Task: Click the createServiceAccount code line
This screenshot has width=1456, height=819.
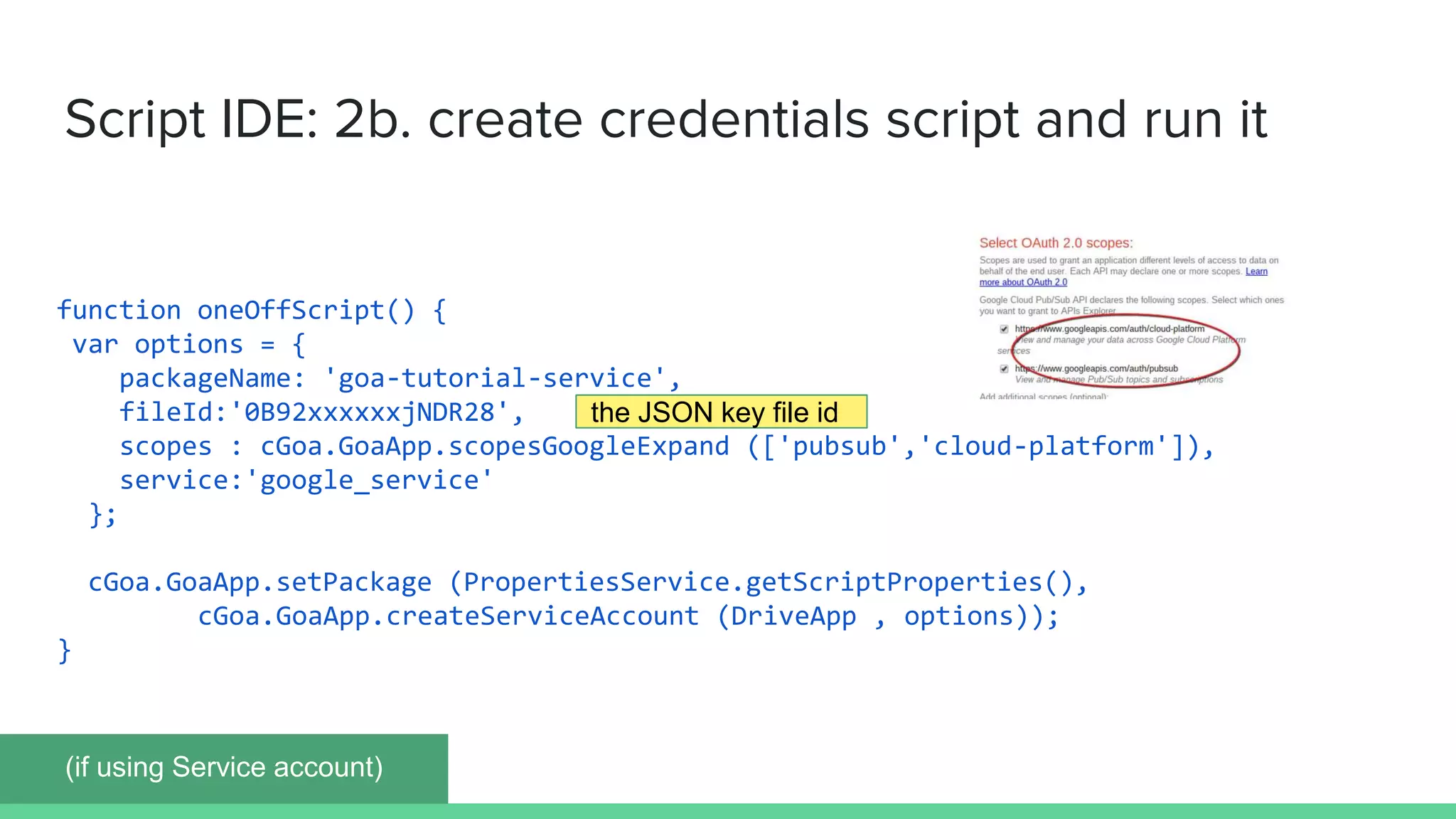Action: [x=628, y=616]
